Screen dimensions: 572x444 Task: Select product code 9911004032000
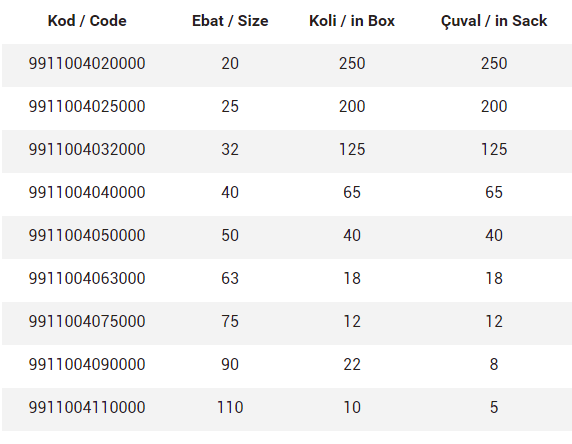coord(87,150)
